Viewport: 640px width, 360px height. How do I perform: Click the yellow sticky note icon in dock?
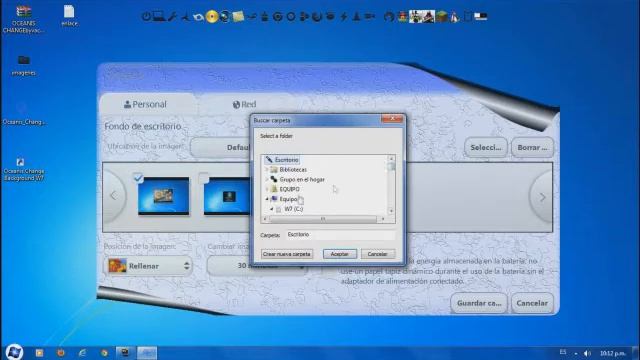tap(238, 16)
